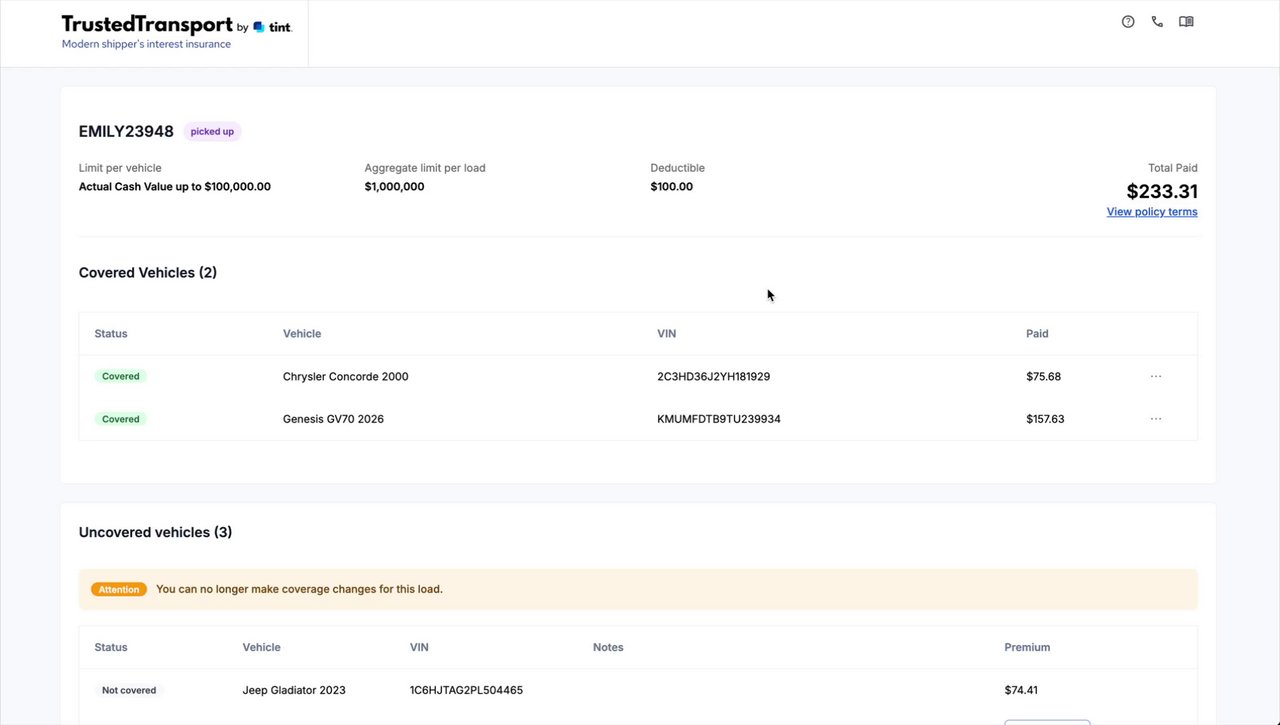Click the Jeep Gladiator 2023 vehicle name
This screenshot has height=725, width=1280.
point(294,690)
